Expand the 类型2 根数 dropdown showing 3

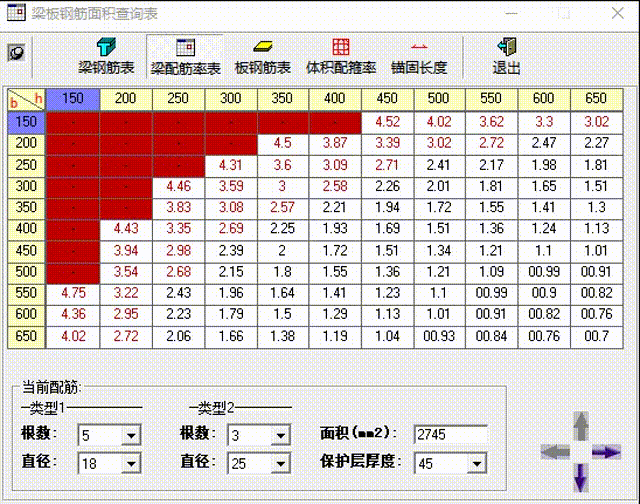(x=280, y=435)
